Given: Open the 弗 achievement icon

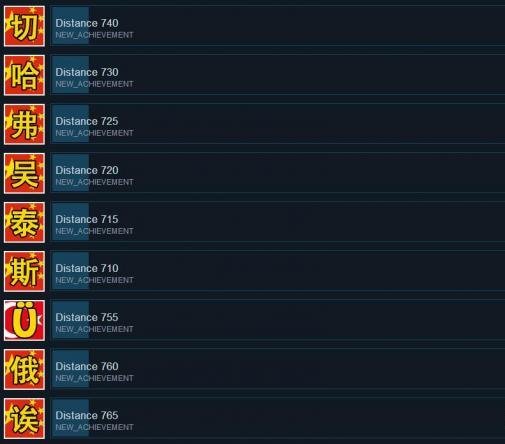Looking at the screenshot, I should [24, 124].
